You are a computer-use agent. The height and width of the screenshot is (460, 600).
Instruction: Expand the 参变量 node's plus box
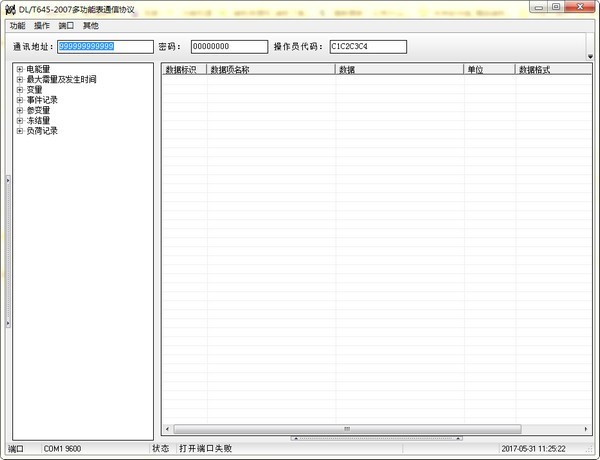click(20, 110)
